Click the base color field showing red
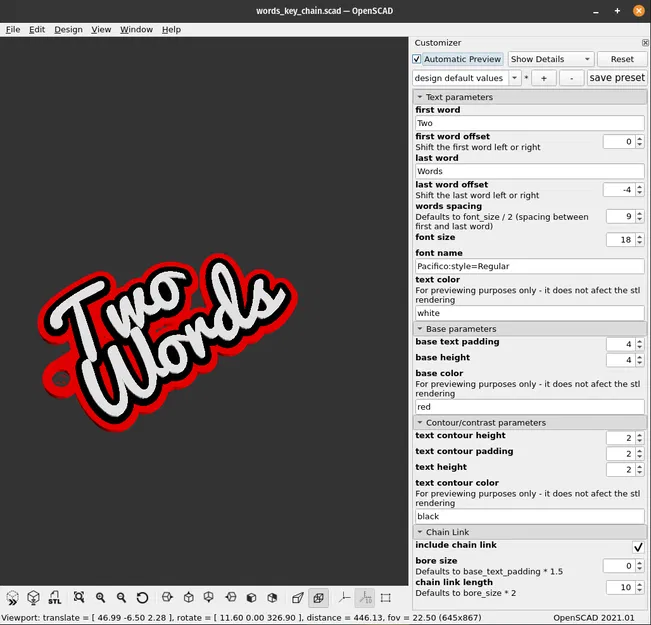The width and height of the screenshot is (651, 625). (530, 407)
